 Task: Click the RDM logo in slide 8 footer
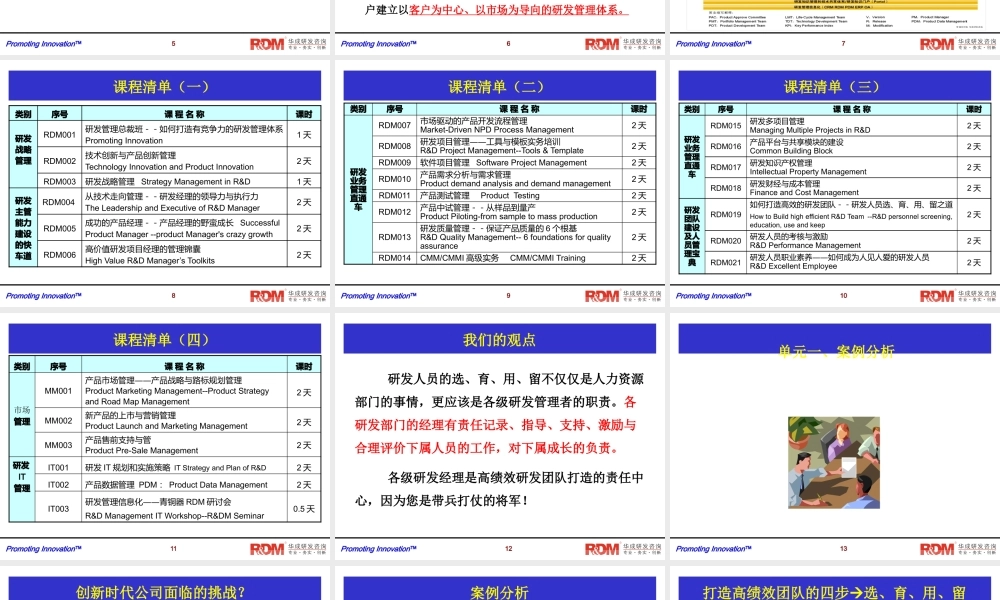[267, 296]
